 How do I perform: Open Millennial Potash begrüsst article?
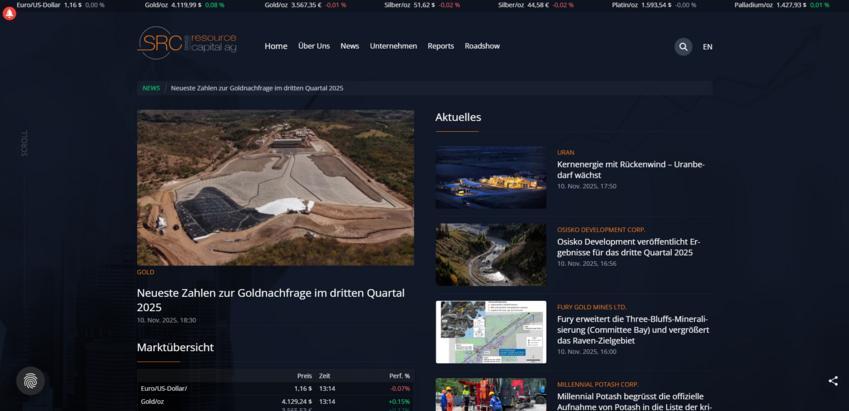pyautogui.click(x=634, y=401)
